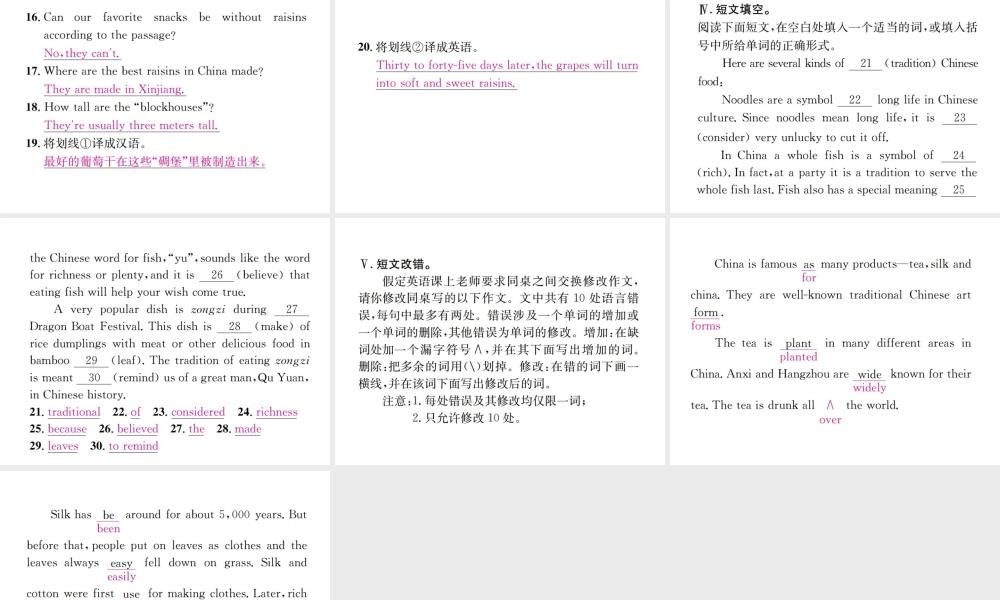Viewport: 1000px width, 600px height.
Task: Click correction 'easily' under 'easy'
Action: click(x=121, y=576)
